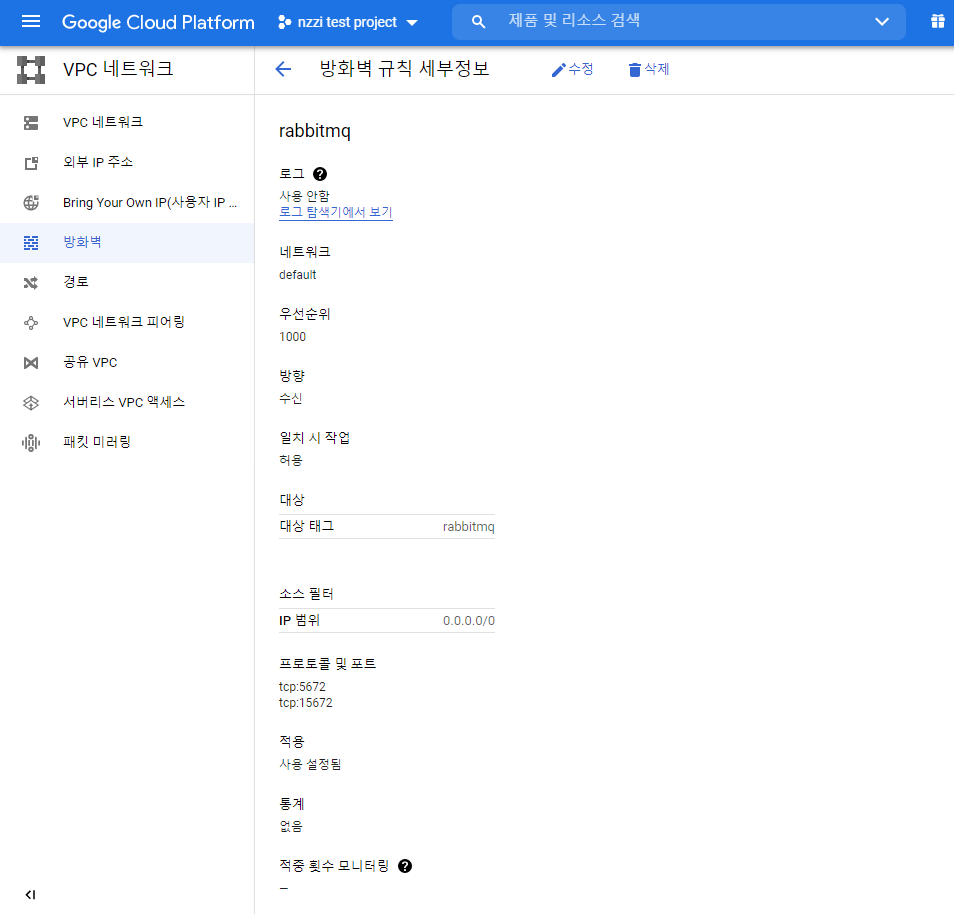Click 사용 설정됨 status text
The image size is (954, 914).
(310, 764)
